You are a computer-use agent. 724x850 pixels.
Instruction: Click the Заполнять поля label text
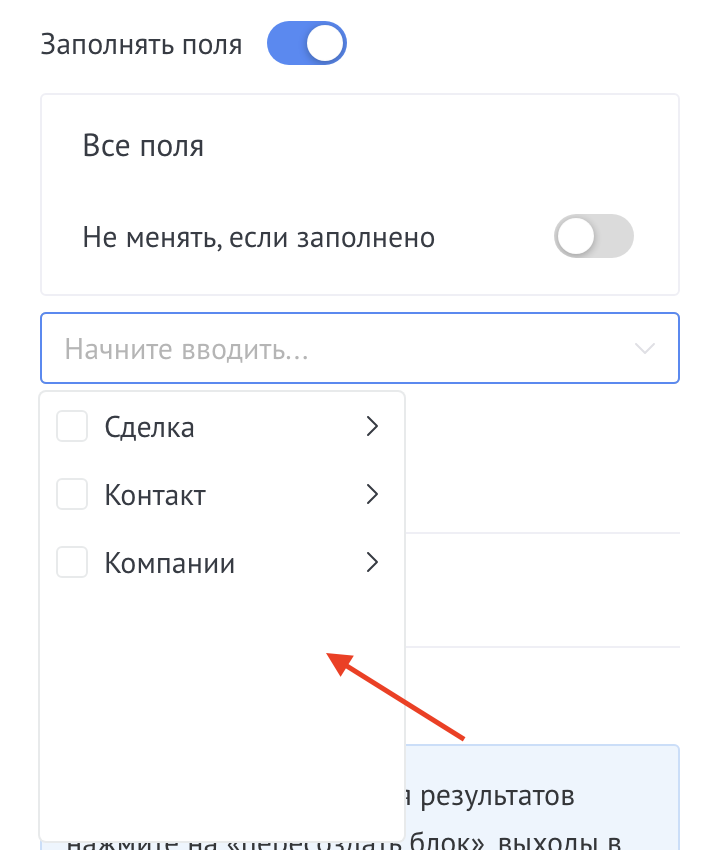coord(141,45)
